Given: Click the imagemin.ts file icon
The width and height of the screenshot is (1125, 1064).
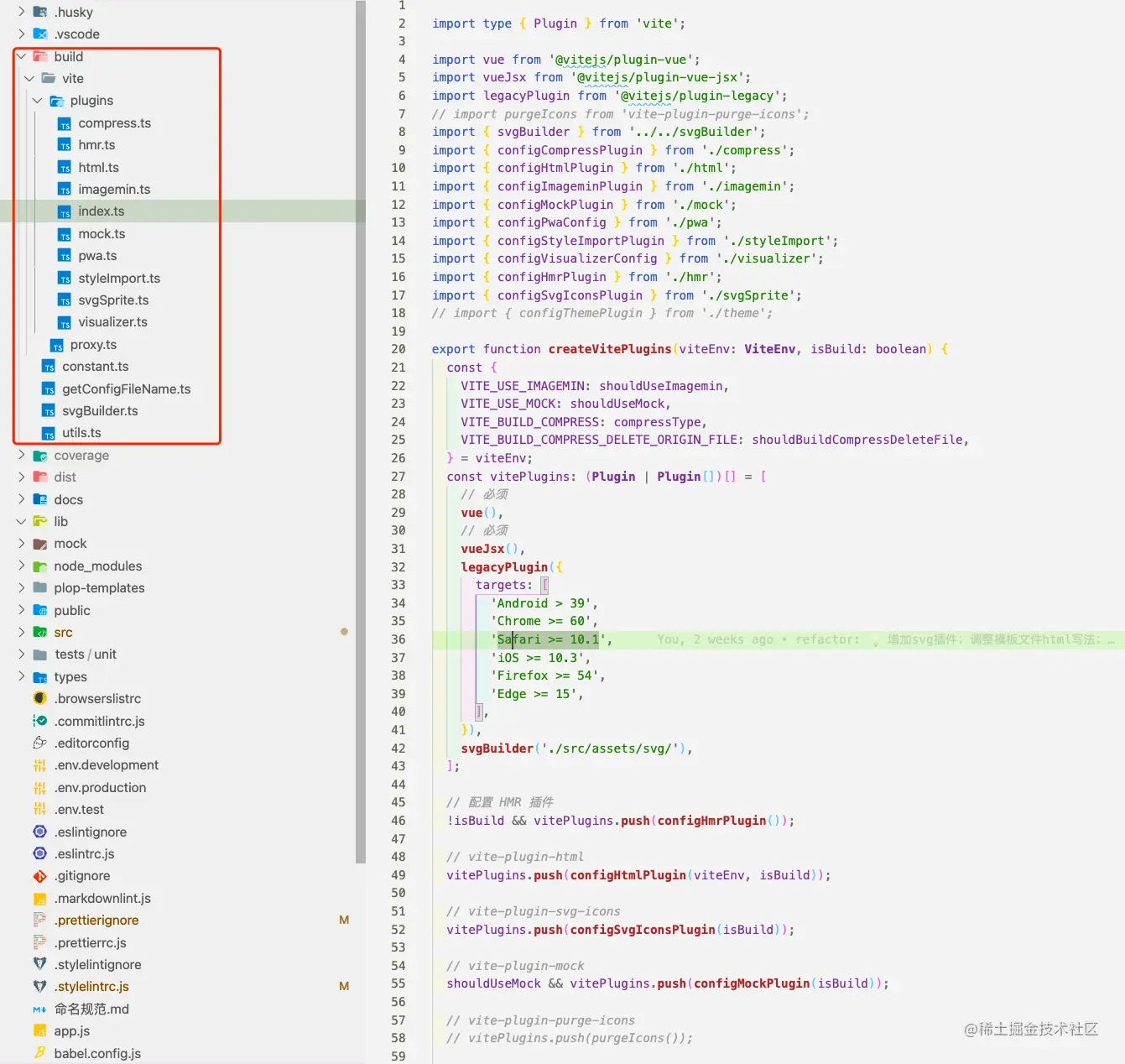Looking at the screenshot, I should [x=65, y=190].
